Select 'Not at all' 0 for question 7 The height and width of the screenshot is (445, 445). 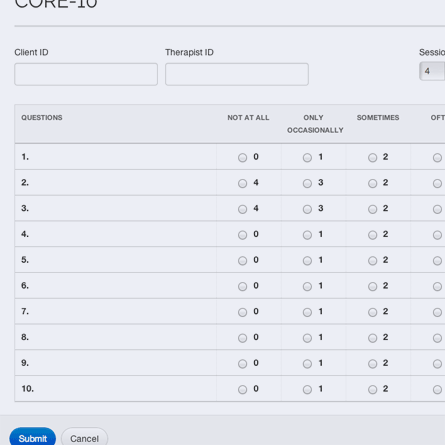click(x=242, y=312)
